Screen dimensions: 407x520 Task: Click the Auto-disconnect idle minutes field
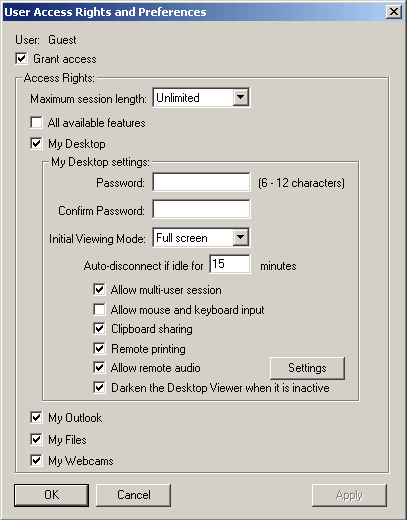tap(230, 264)
